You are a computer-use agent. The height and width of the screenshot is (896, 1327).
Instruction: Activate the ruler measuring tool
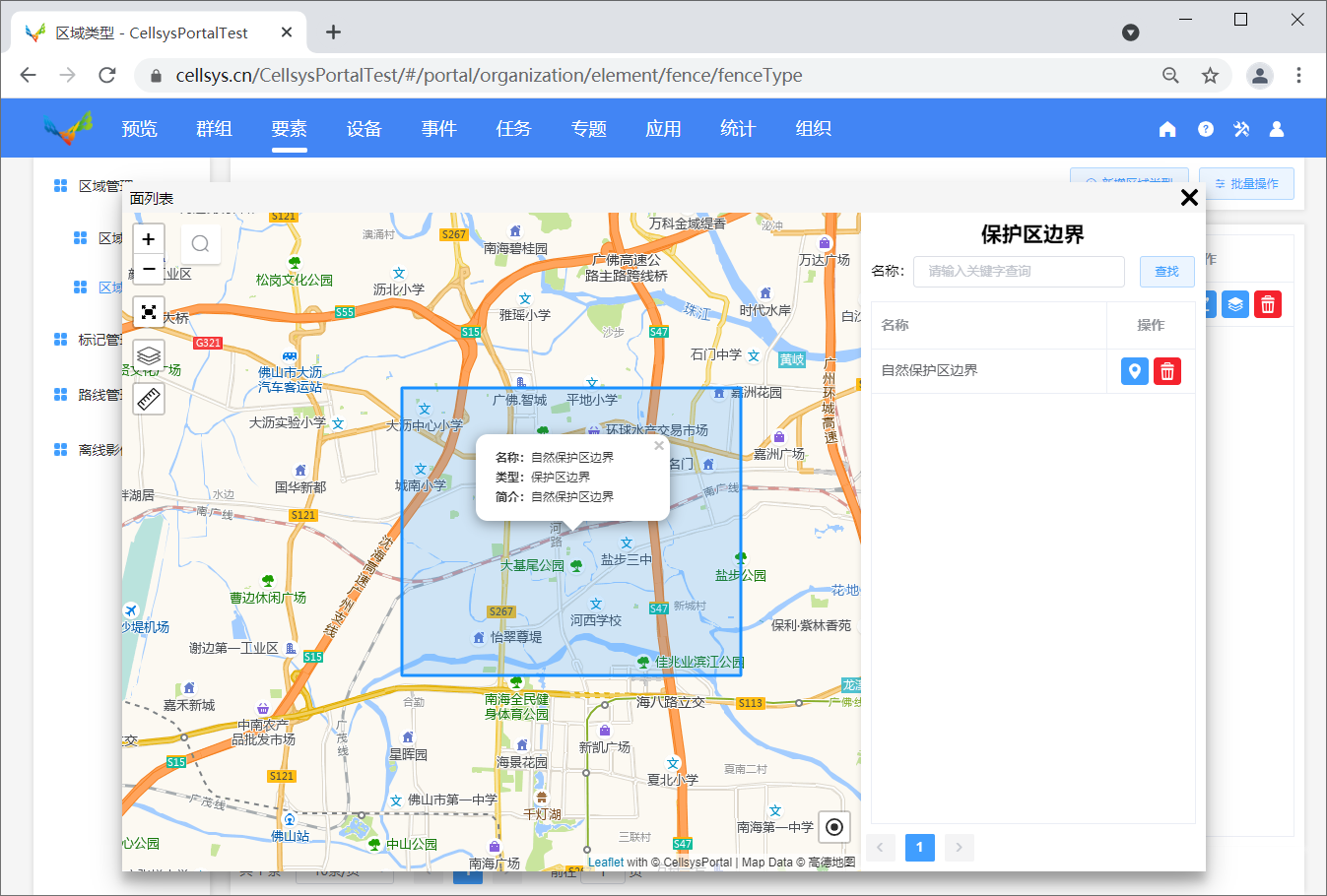pyautogui.click(x=149, y=399)
